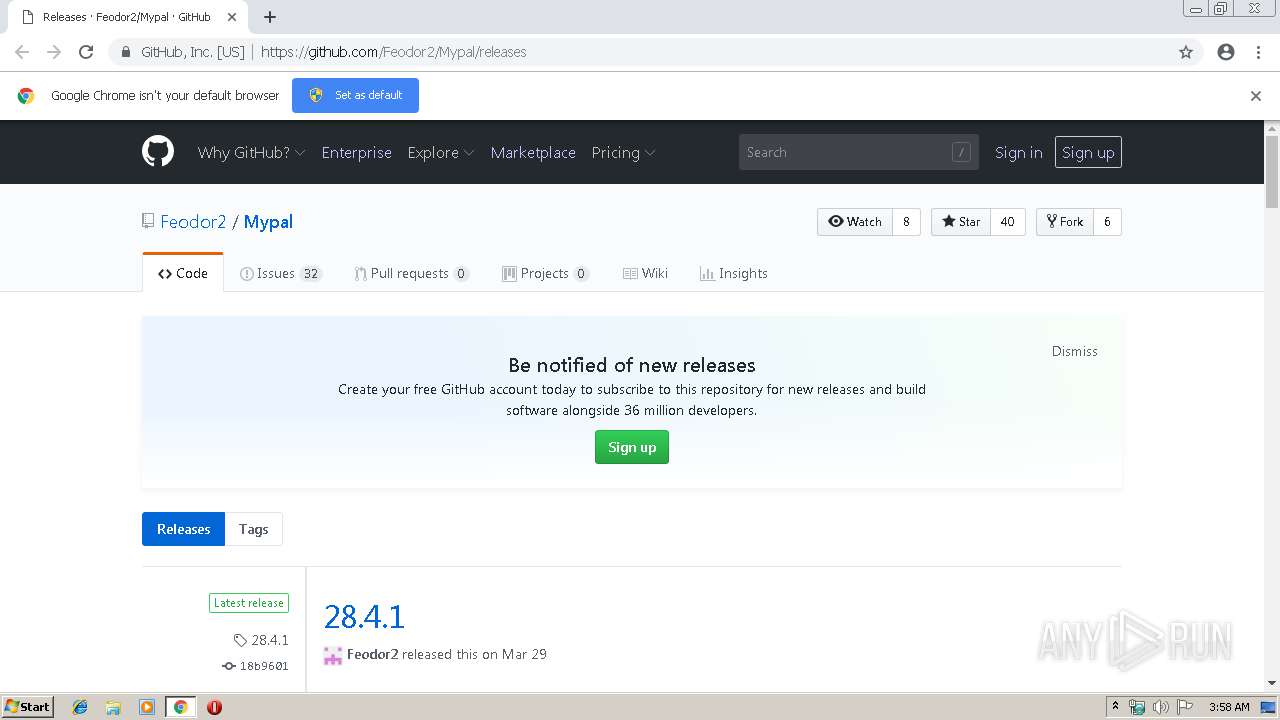Expand the Why GitHub? dropdown
1280x720 pixels.
pyautogui.click(x=251, y=152)
